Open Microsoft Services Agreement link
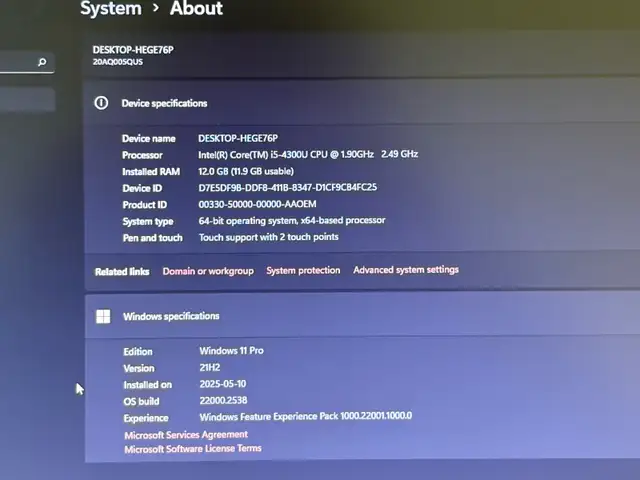 click(x=186, y=435)
